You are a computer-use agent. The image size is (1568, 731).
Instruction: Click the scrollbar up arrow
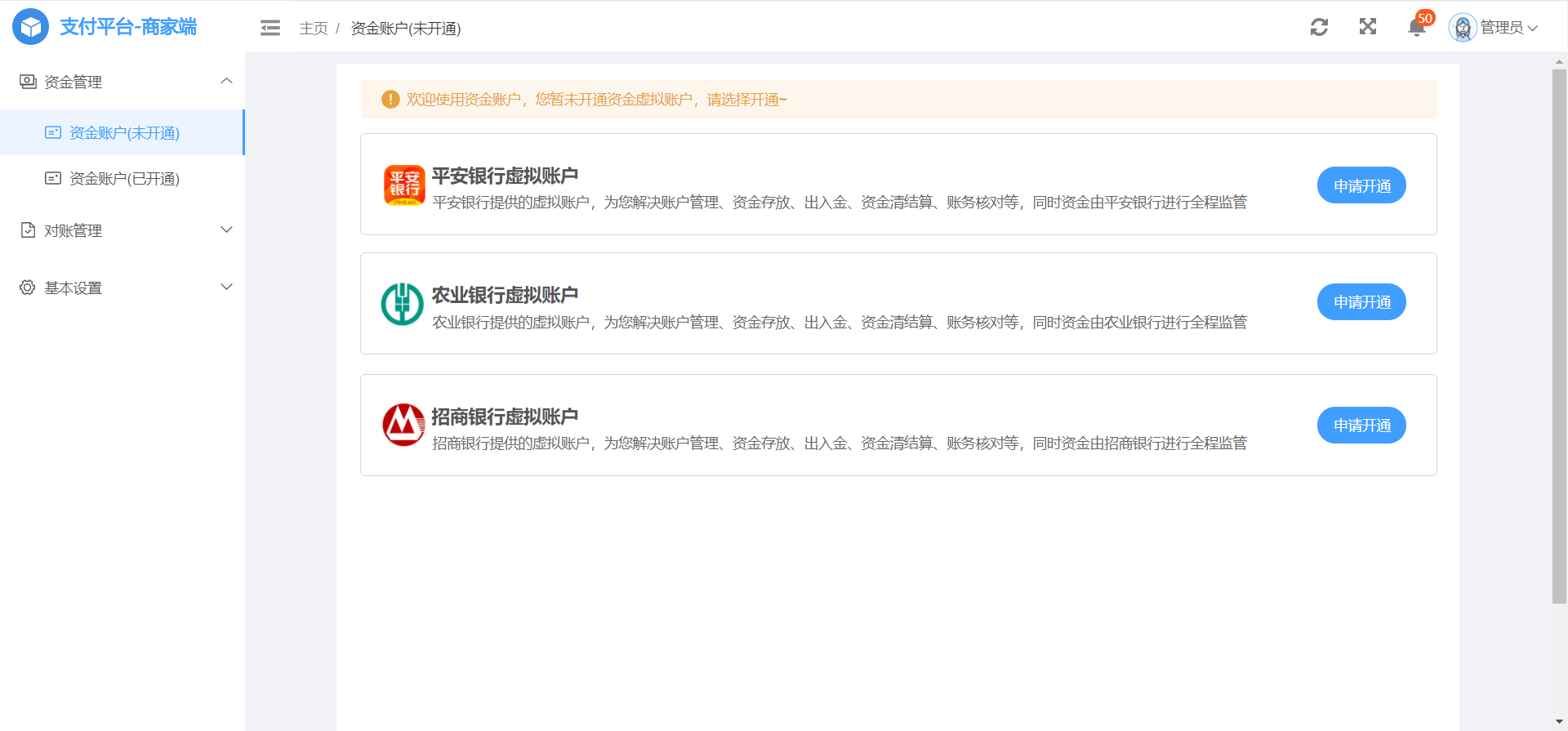pos(1559,61)
